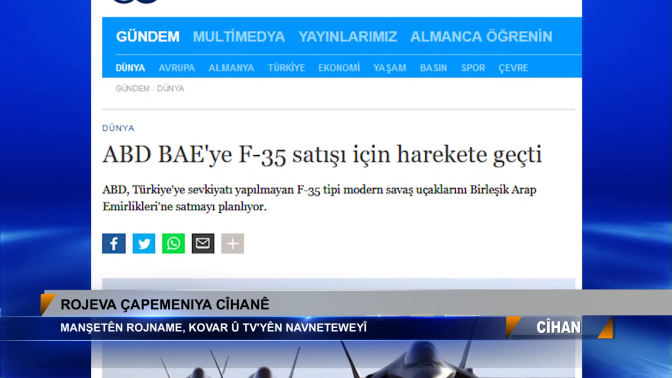Share the article via WhatsApp
This screenshot has height=378, width=672.
pyautogui.click(x=173, y=243)
